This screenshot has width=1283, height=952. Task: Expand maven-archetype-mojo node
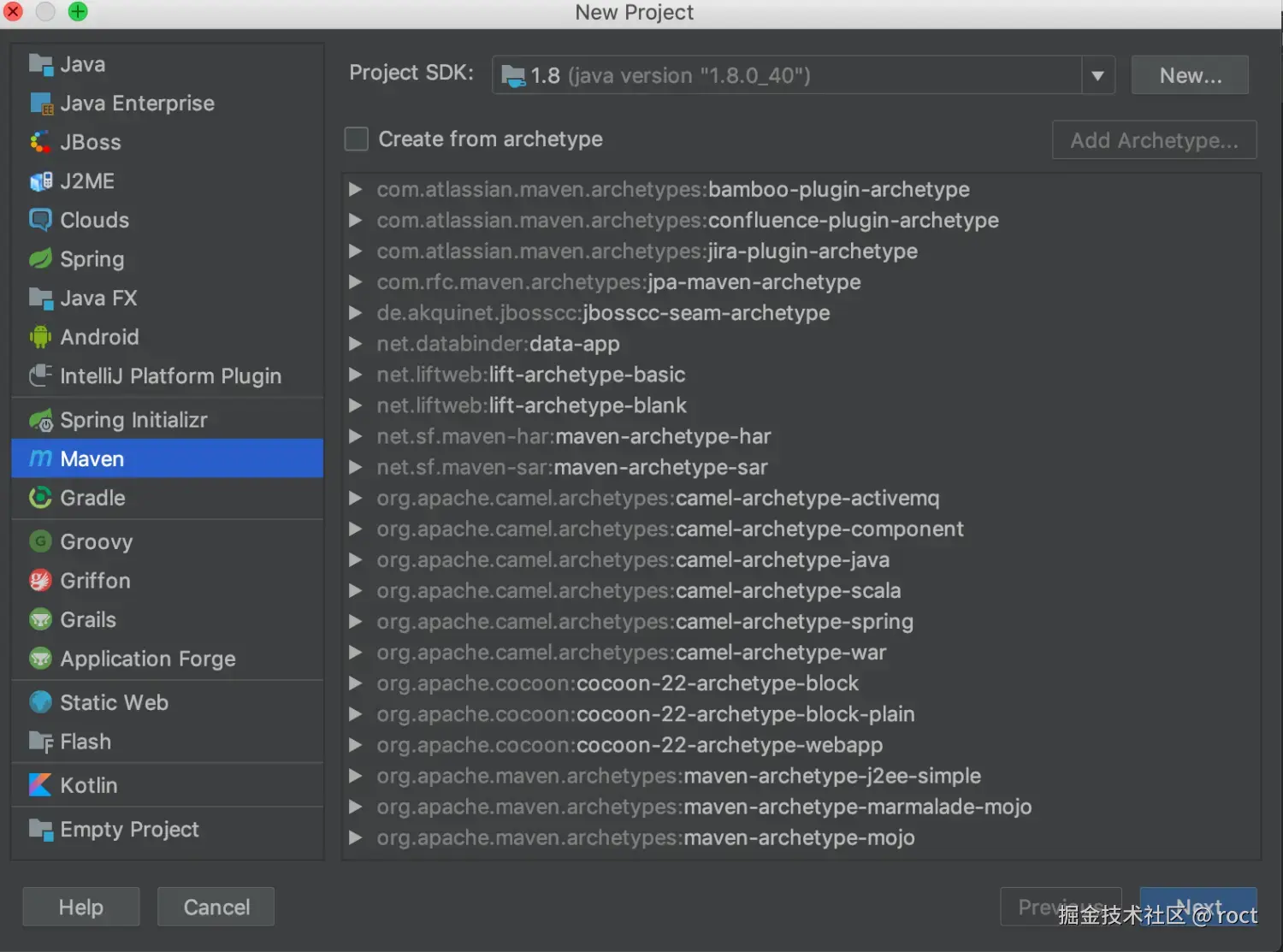(355, 837)
